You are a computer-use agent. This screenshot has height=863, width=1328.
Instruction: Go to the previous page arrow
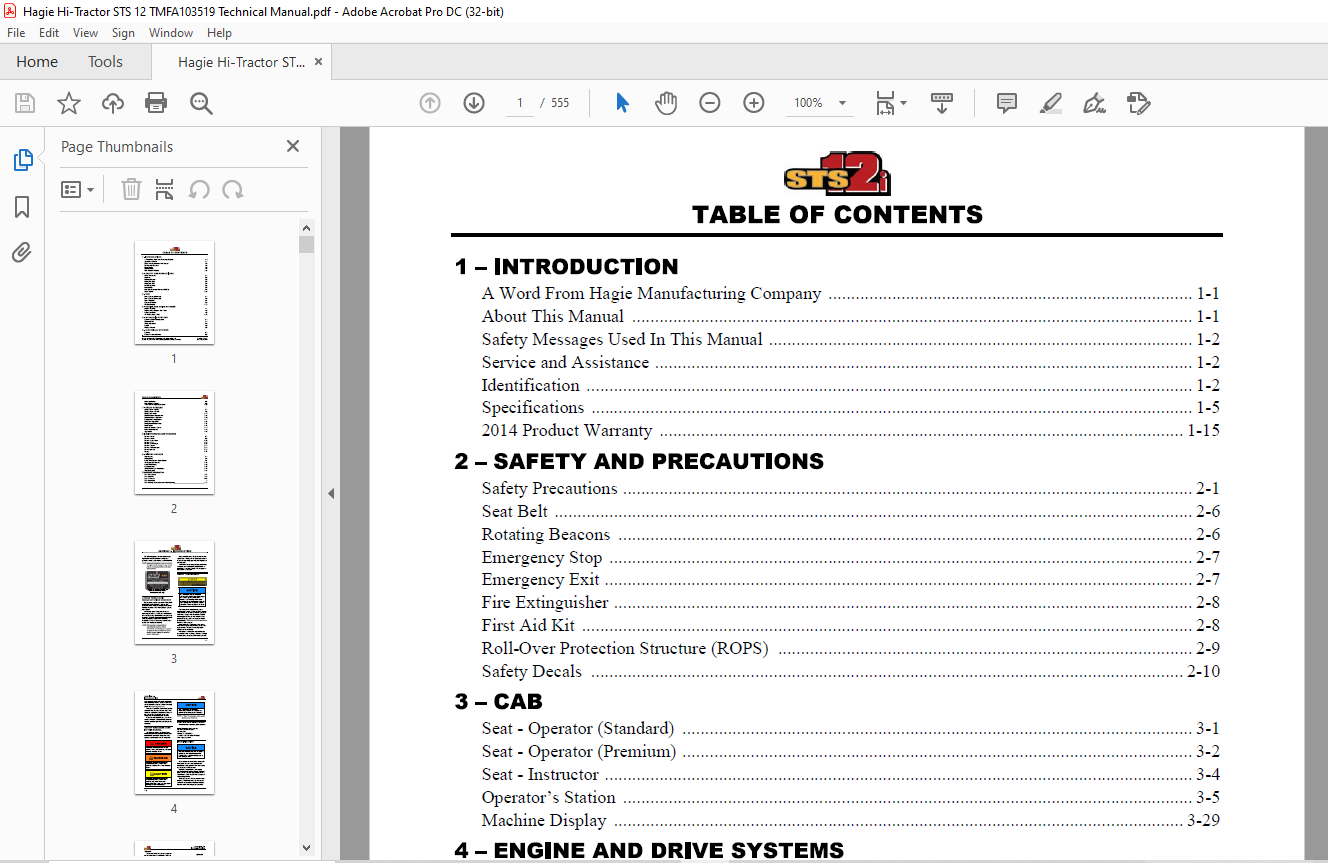430,103
